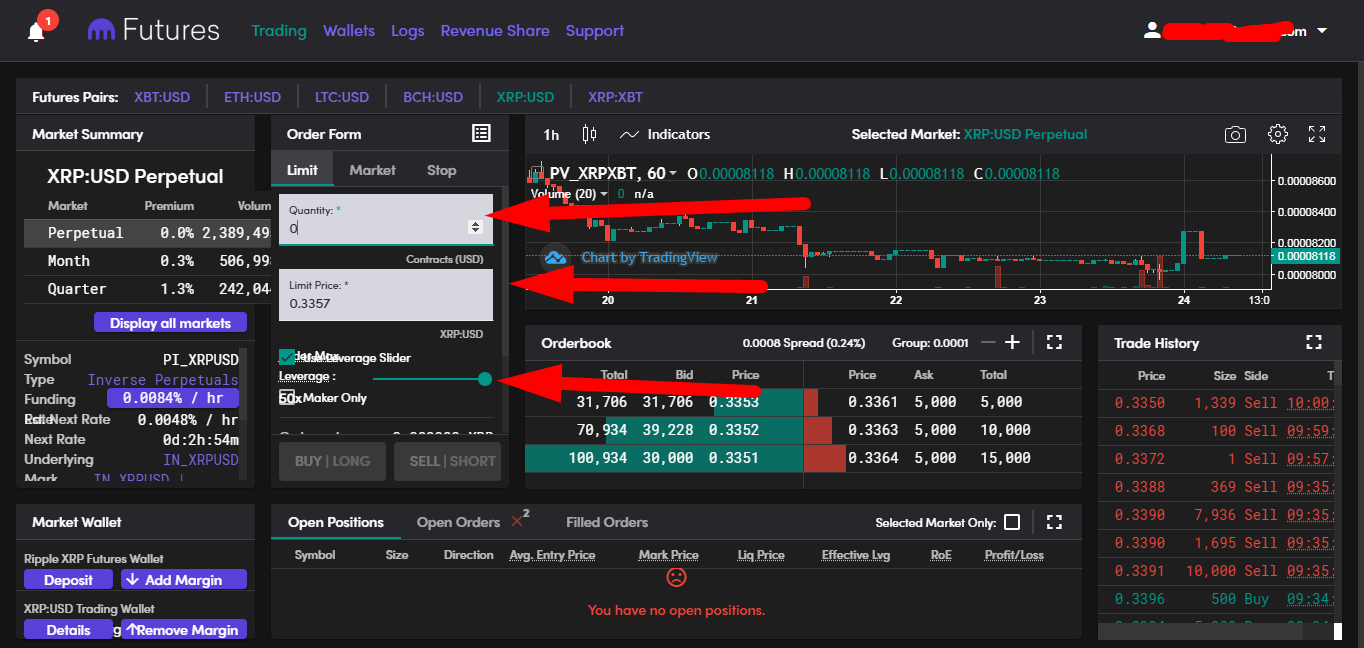Click the Deposit button

click(x=68, y=580)
